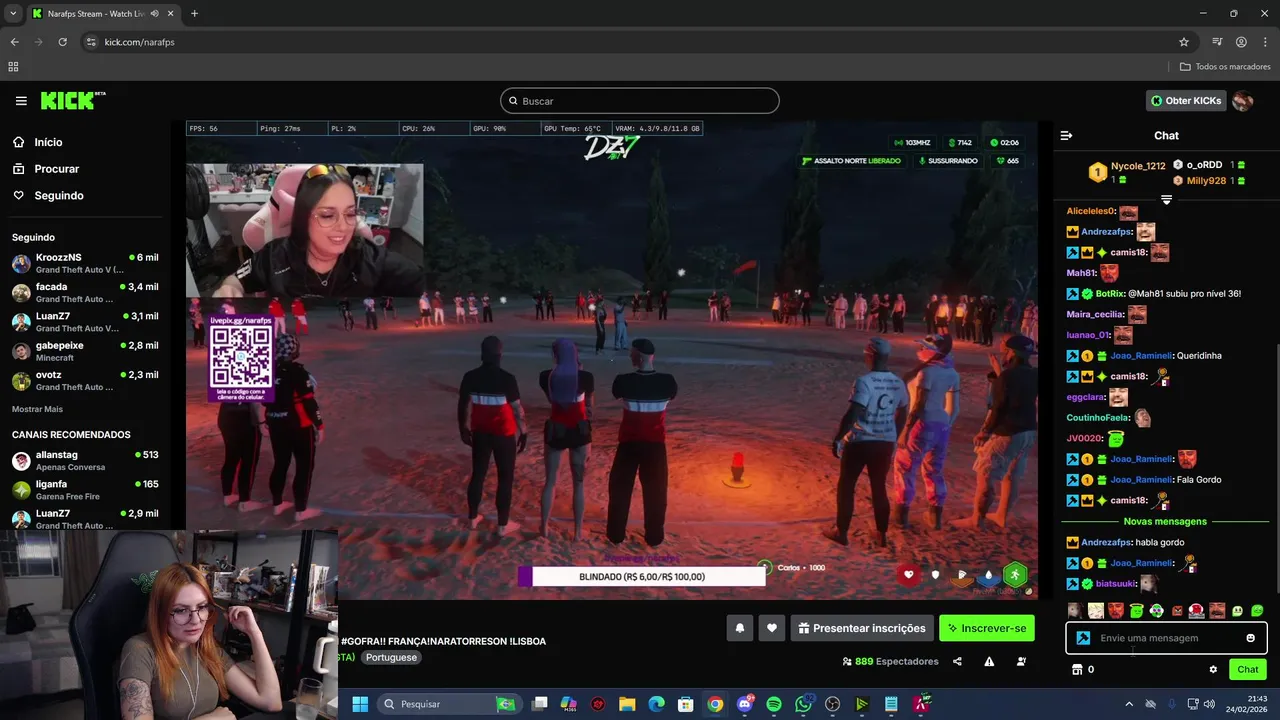Open the KroozzNS followed channel
The width and height of the screenshot is (1280, 720).
(86, 263)
